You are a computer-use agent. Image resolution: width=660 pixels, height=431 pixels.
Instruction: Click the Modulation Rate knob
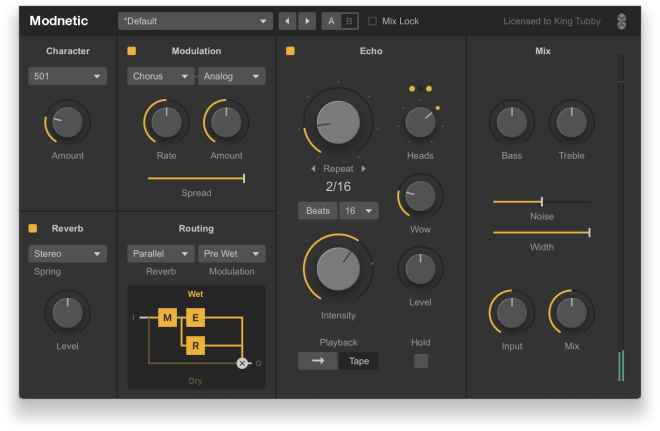coord(166,122)
